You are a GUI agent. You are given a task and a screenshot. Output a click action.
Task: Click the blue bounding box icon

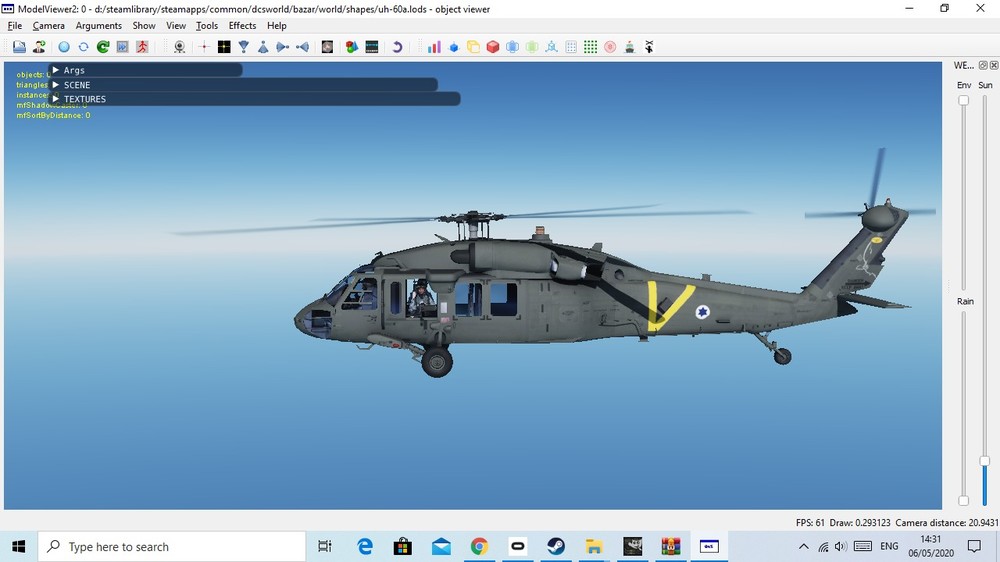[x=512, y=47]
